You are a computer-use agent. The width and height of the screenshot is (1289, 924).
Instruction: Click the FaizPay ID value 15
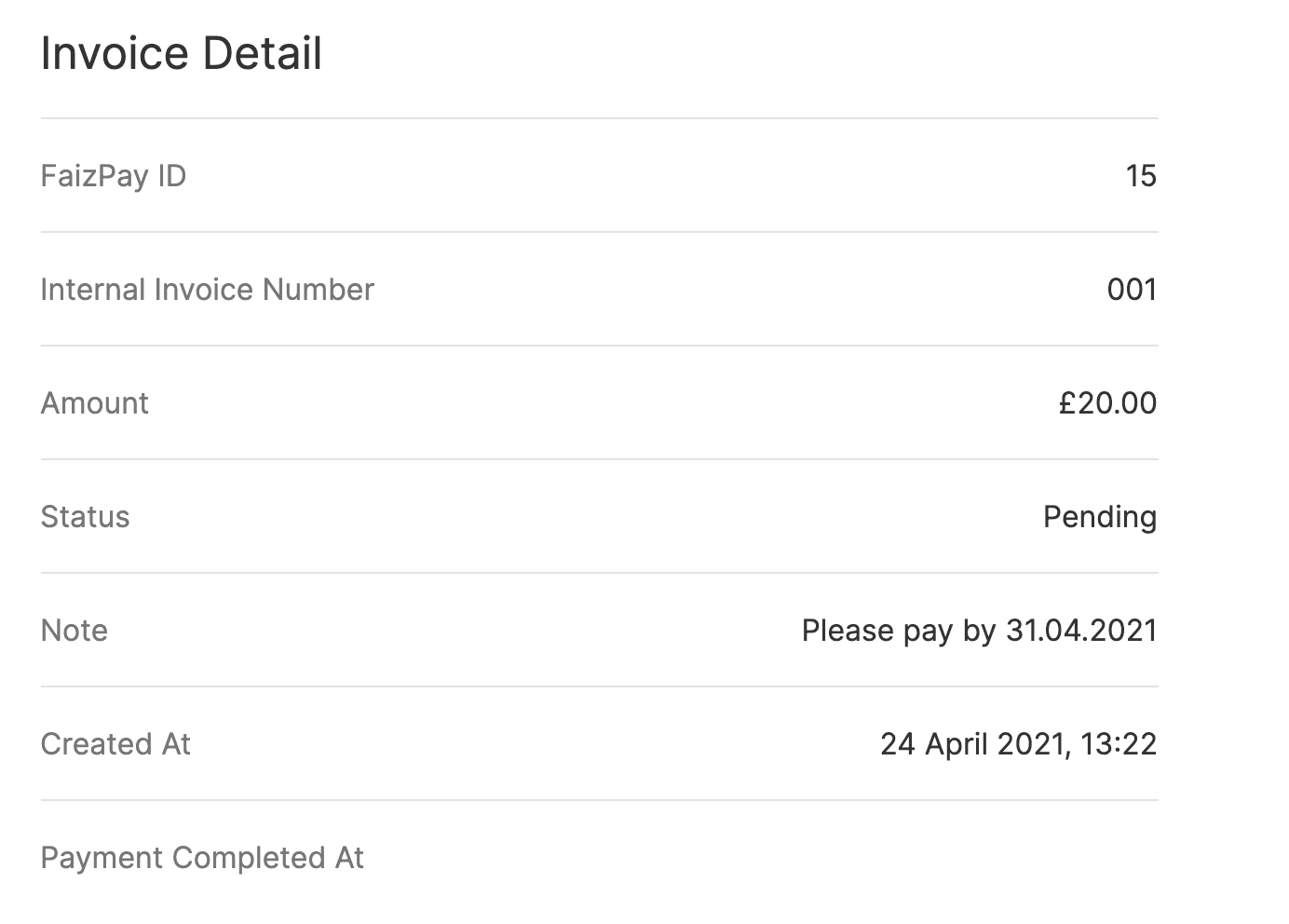(1141, 176)
